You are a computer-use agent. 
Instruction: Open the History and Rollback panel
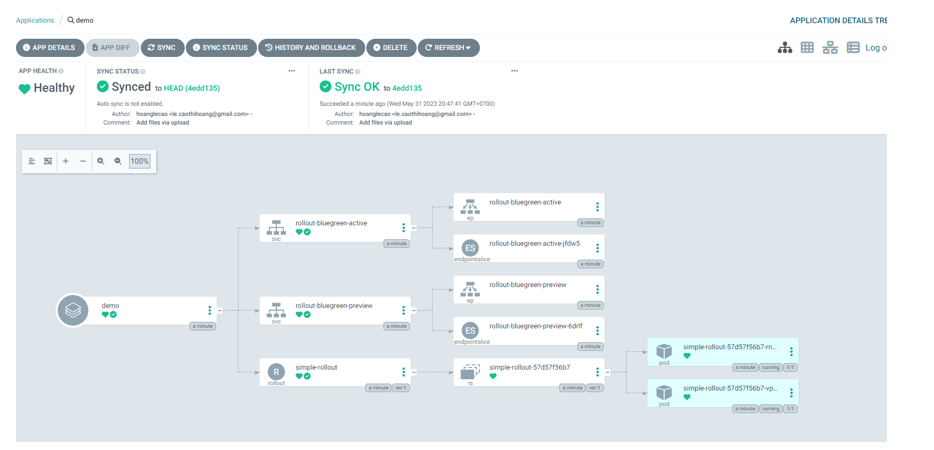point(309,48)
